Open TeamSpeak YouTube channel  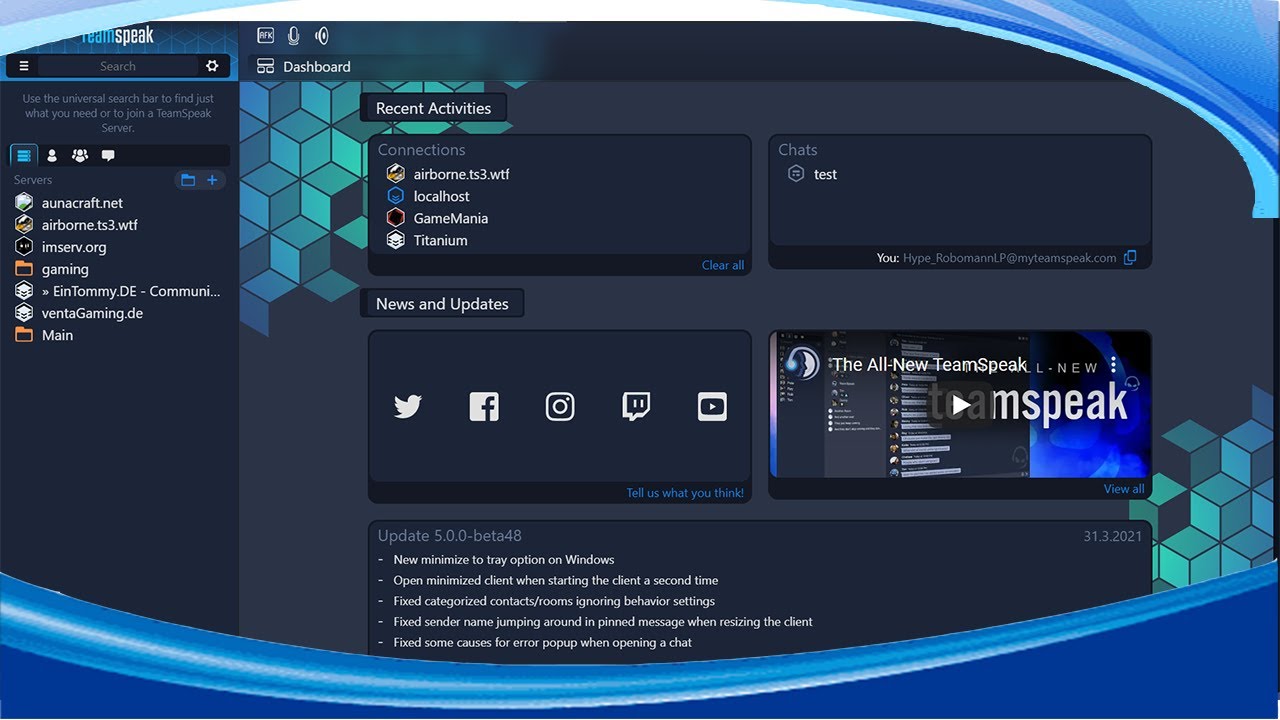[x=712, y=407]
